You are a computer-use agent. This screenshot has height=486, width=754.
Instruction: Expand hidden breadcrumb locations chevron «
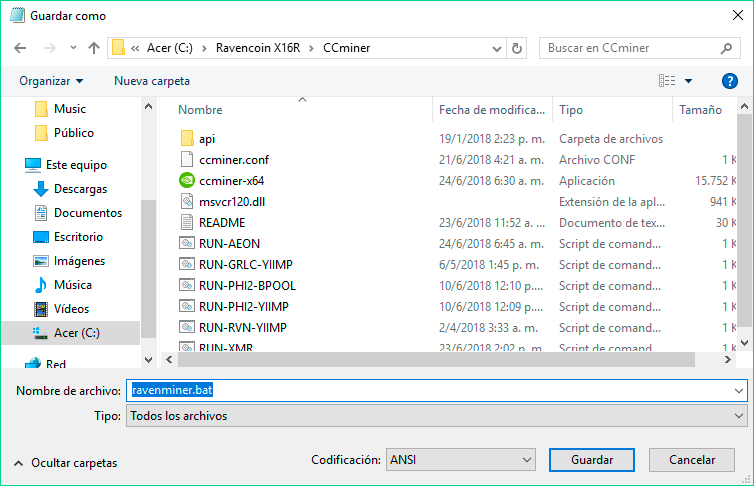(x=135, y=48)
